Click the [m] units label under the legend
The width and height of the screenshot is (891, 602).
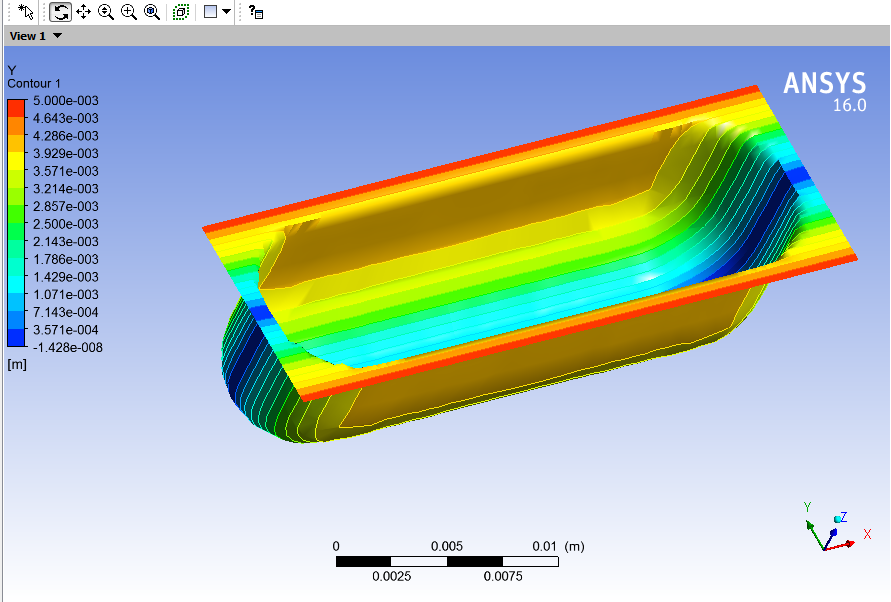point(15,364)
